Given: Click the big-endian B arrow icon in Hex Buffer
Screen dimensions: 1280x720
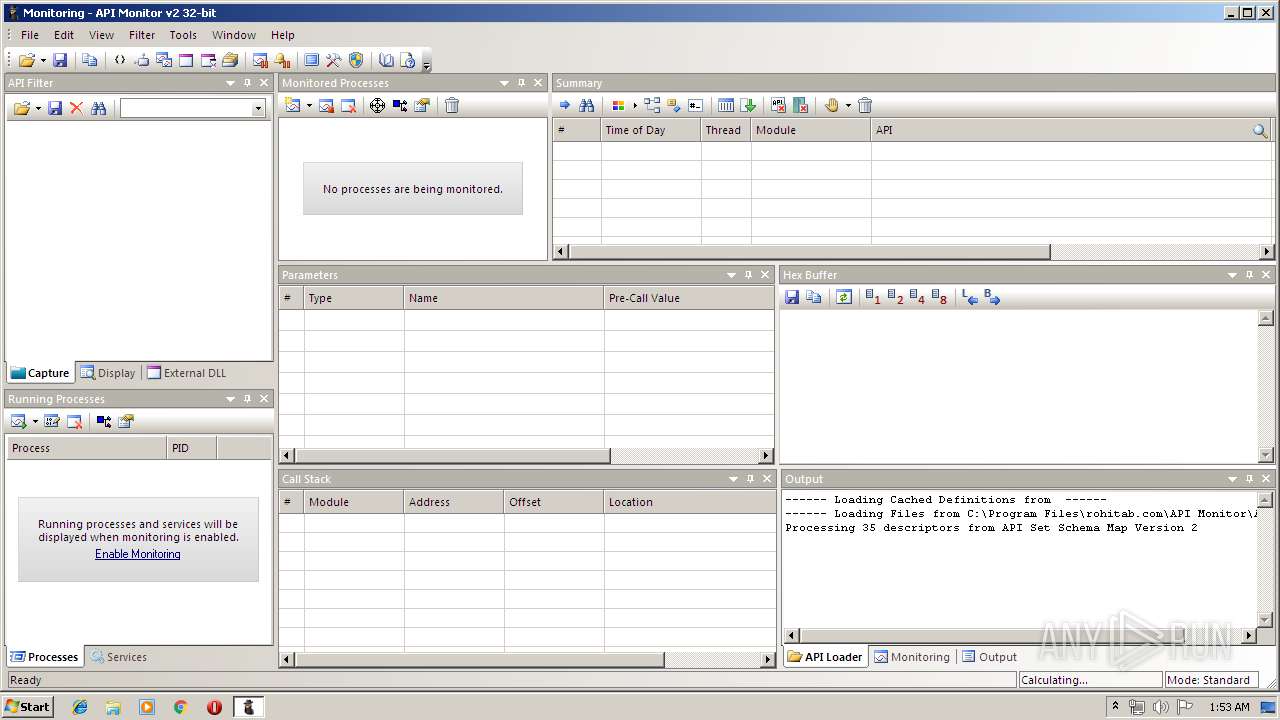Looking at the screenshot, I should [x=992, y=297].
